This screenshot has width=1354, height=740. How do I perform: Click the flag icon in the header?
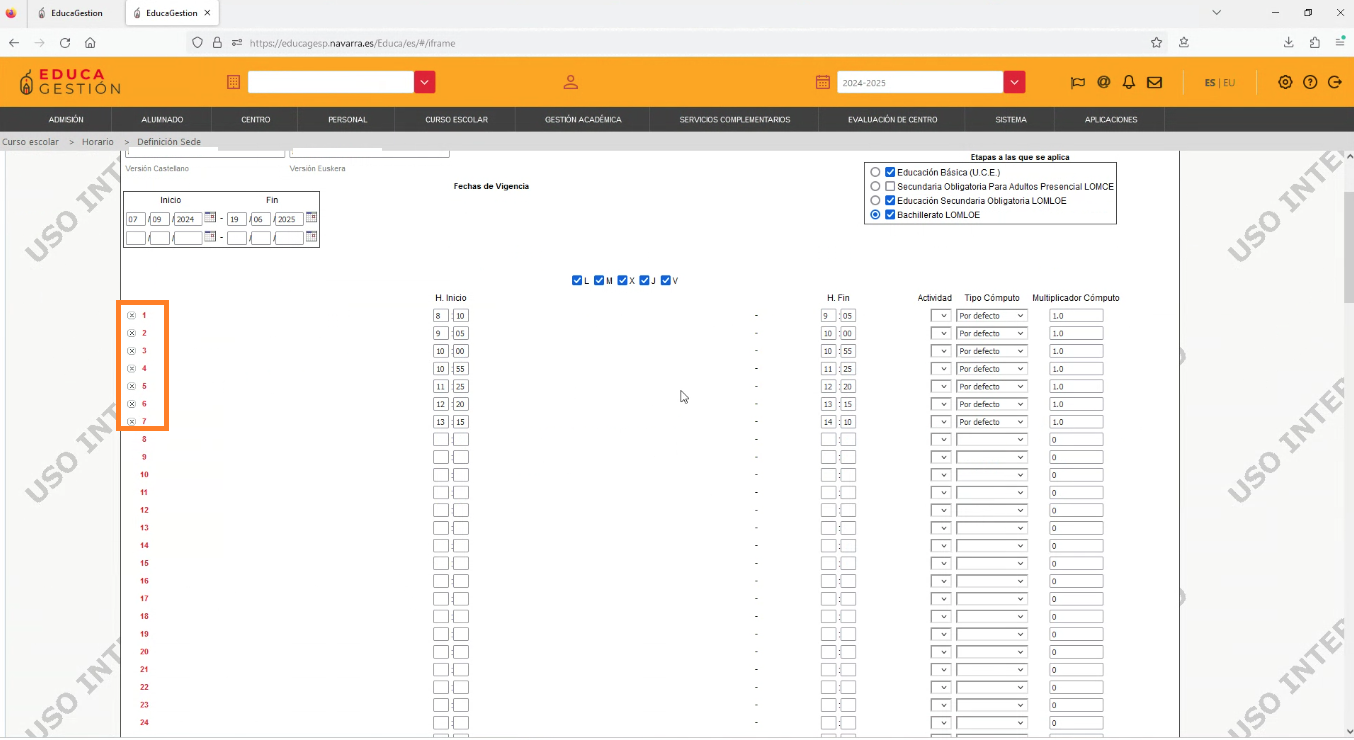tap(1078, 82)
